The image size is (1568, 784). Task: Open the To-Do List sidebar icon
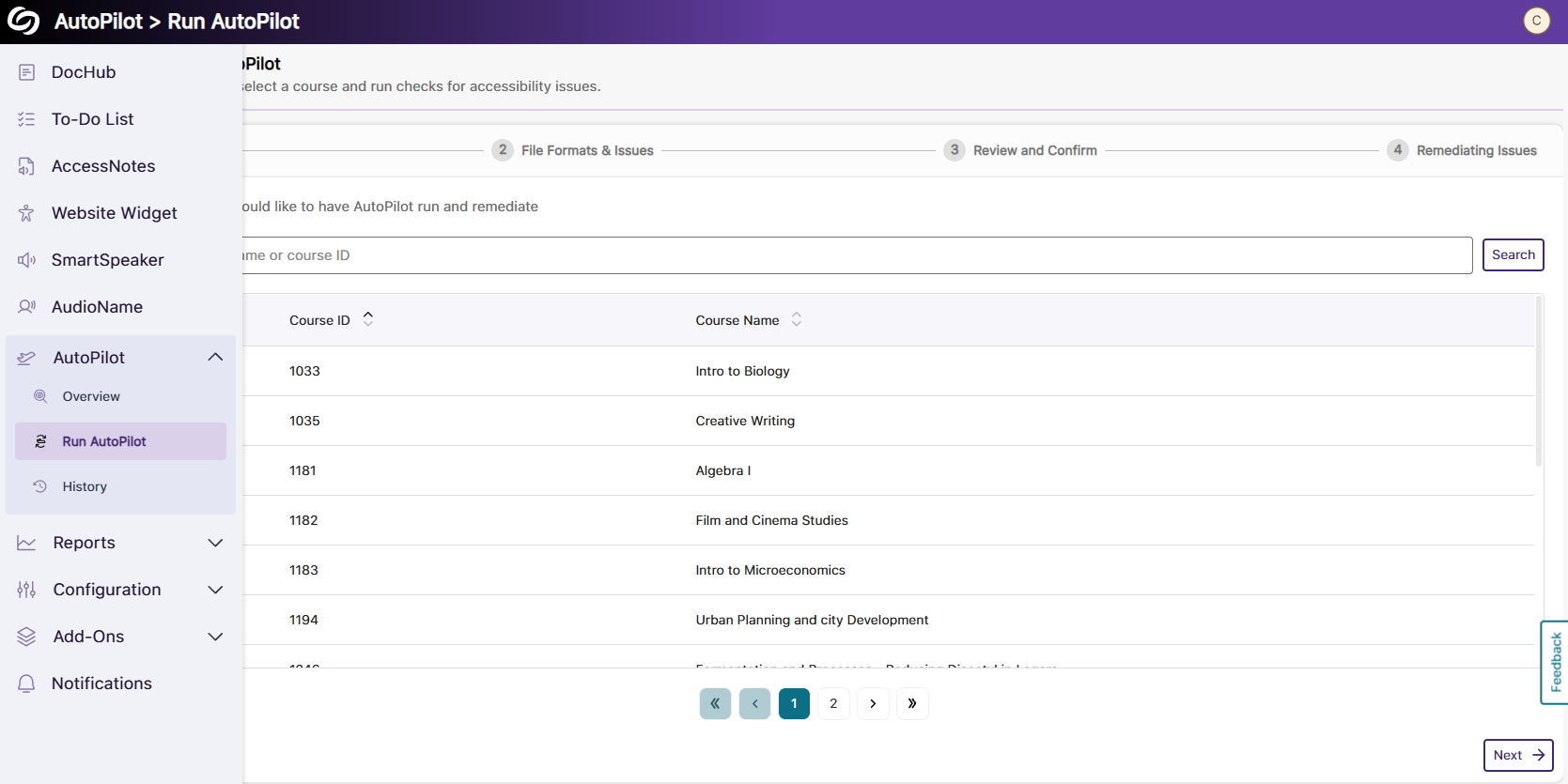tap(26, 119)
